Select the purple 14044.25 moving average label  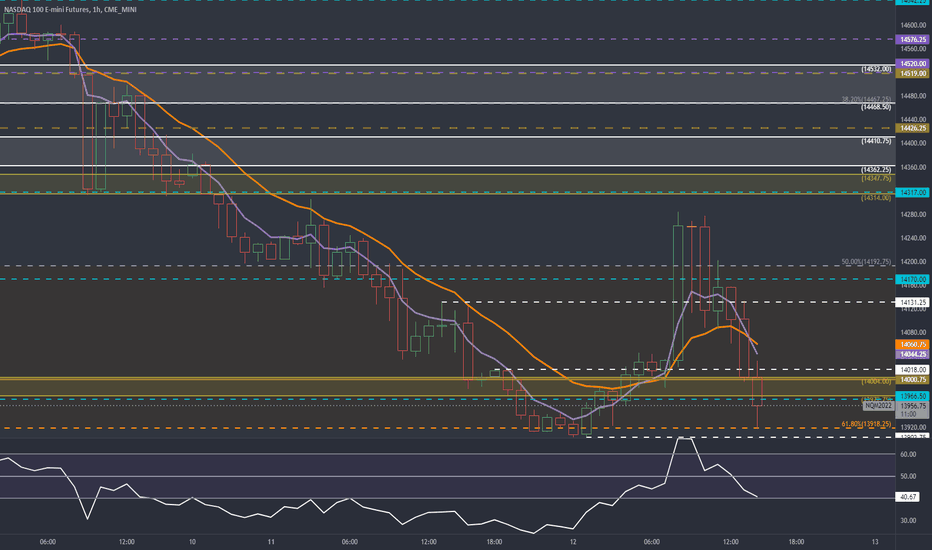(x=912, y=354)
